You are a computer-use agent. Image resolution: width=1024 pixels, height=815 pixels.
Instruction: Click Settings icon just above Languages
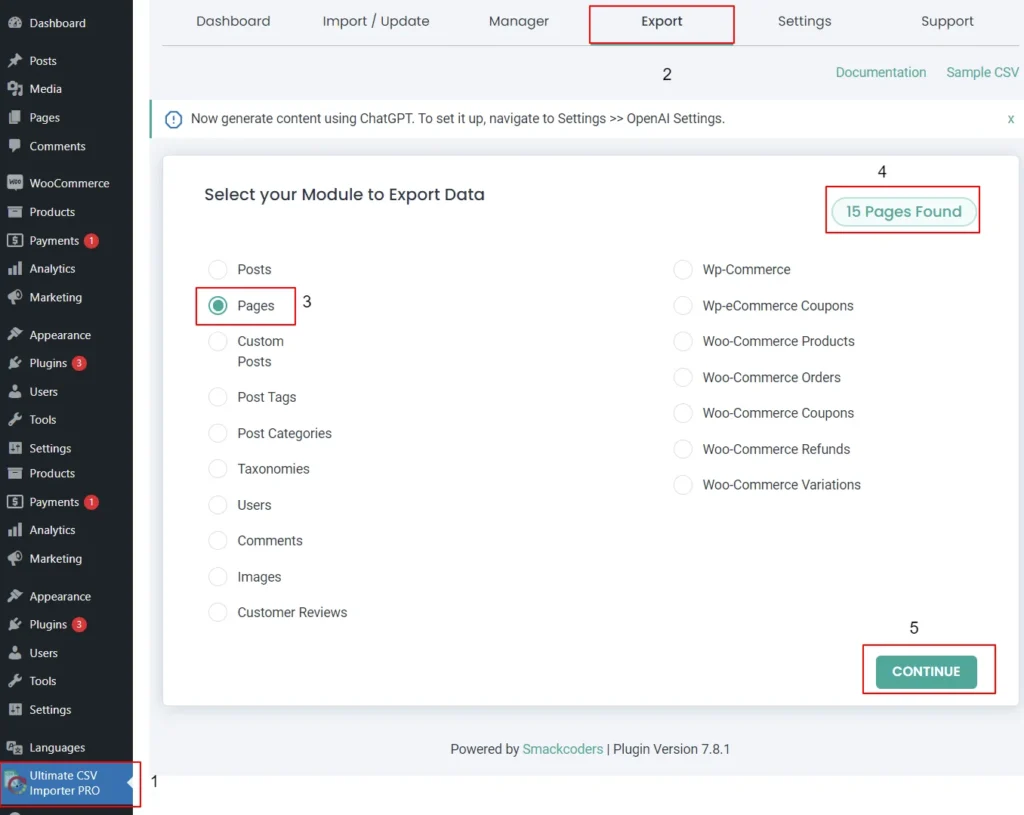pos(15,710)
